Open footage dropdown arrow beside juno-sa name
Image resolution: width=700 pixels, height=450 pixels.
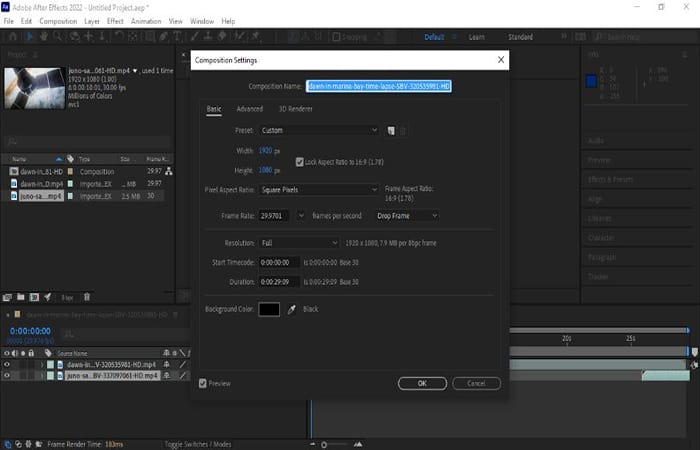135,71
